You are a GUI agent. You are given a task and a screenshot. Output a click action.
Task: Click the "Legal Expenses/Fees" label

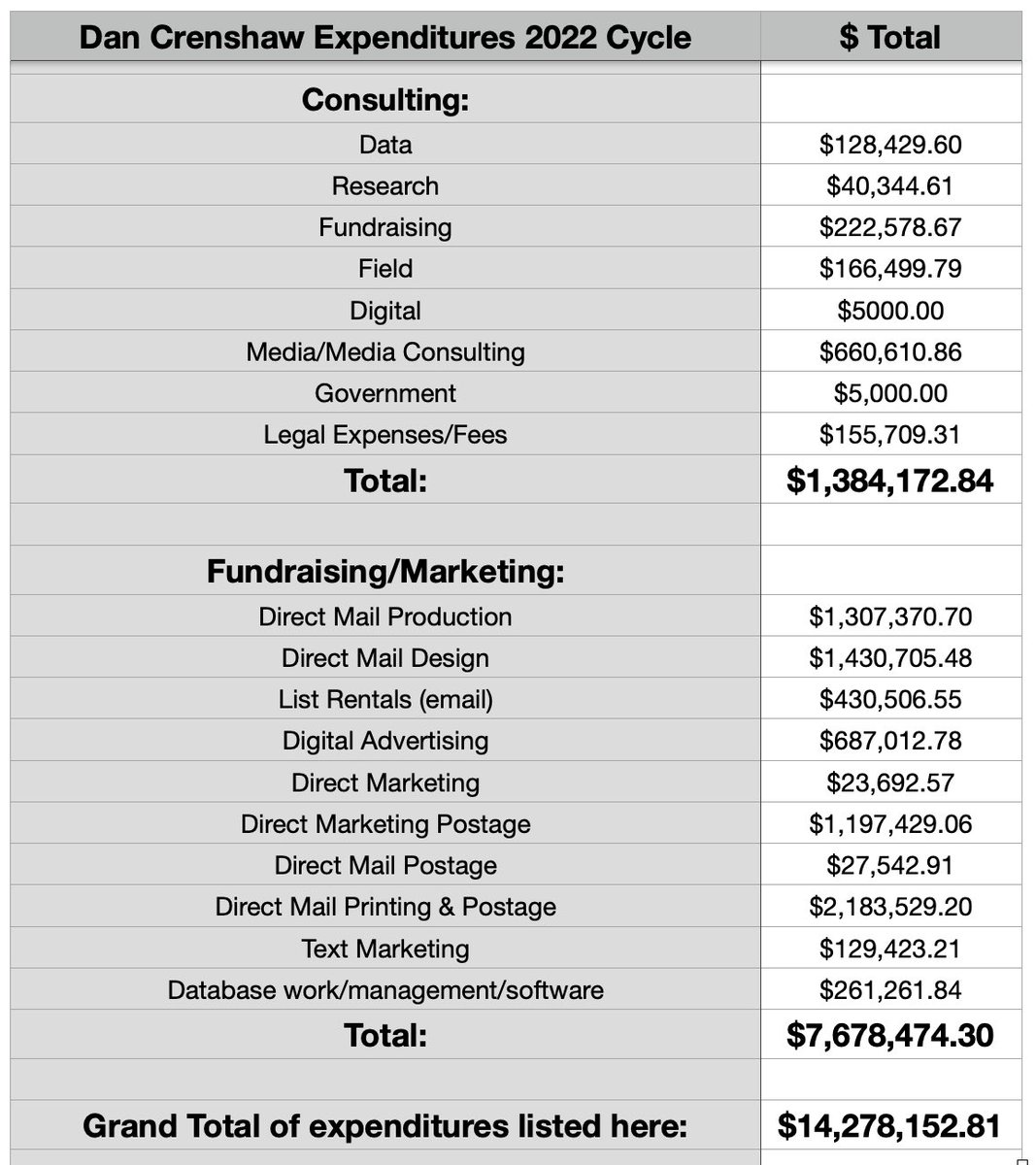pyautogui.click(x=384, y=434)
